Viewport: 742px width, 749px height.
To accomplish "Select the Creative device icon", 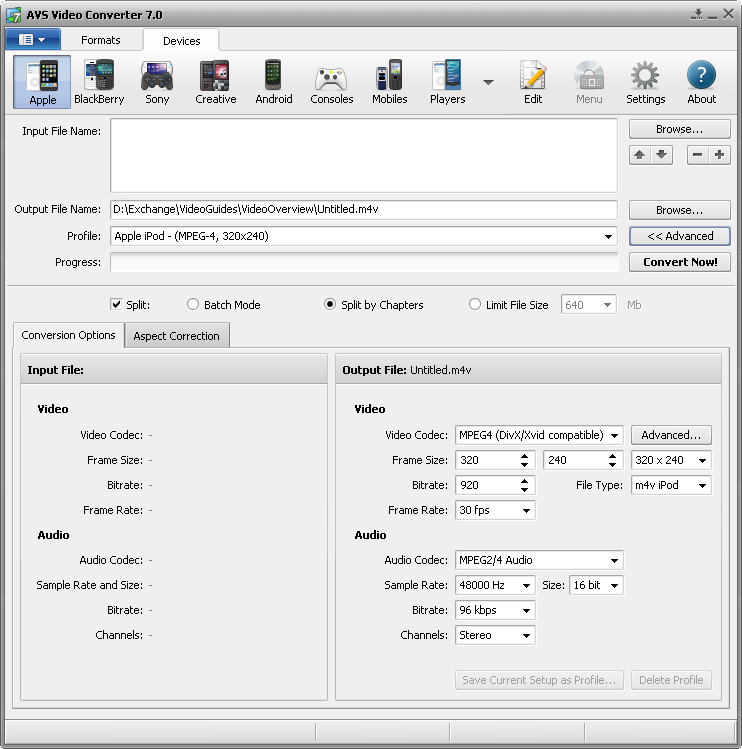I will pyautogui.click(x=215, y=82).
